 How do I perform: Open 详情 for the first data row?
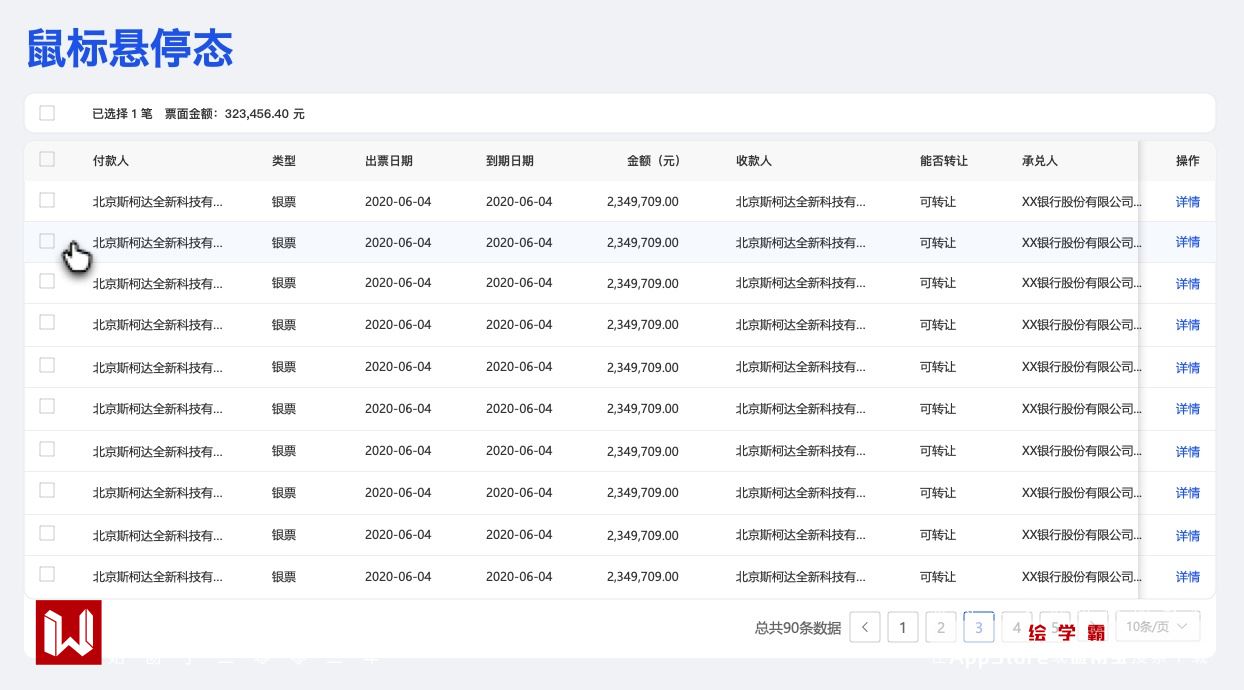coord(1188,201)
